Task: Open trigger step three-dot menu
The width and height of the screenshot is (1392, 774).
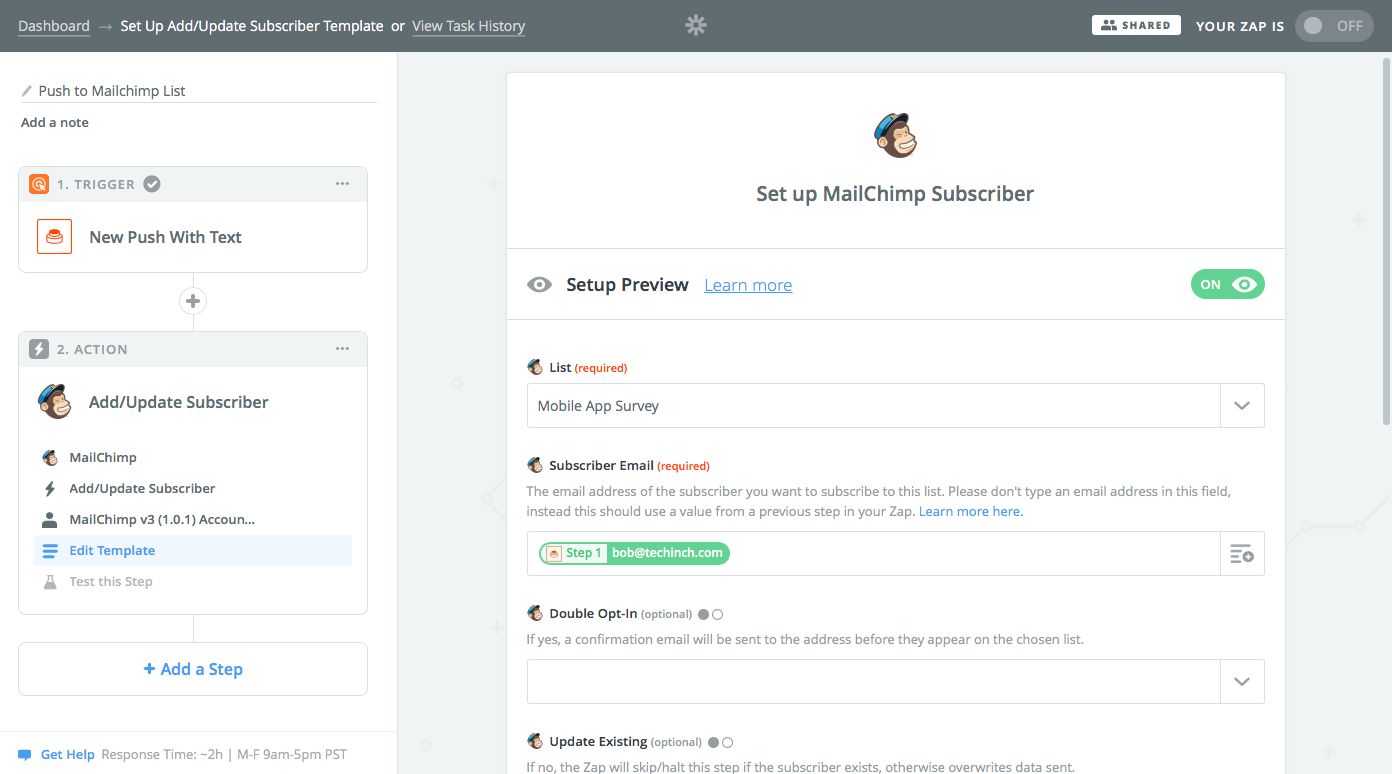Action: pyautogui.click(x=343, y=184)
